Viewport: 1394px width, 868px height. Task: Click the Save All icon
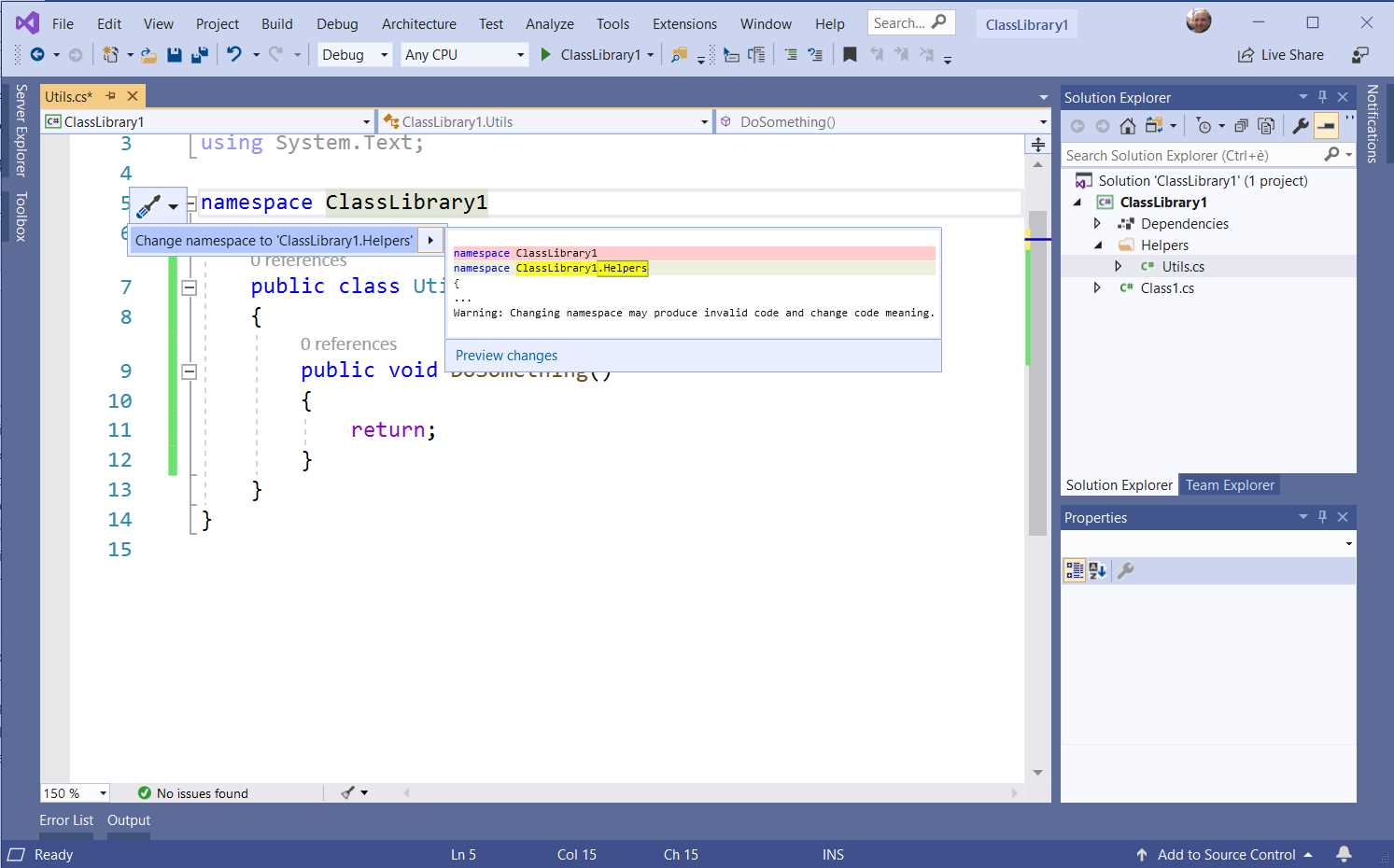point(200,54)
